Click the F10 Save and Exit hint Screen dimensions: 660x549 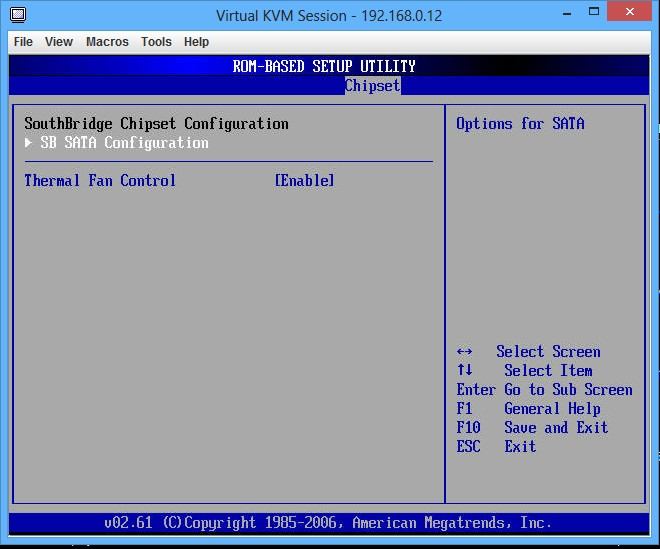pos(532,427)
